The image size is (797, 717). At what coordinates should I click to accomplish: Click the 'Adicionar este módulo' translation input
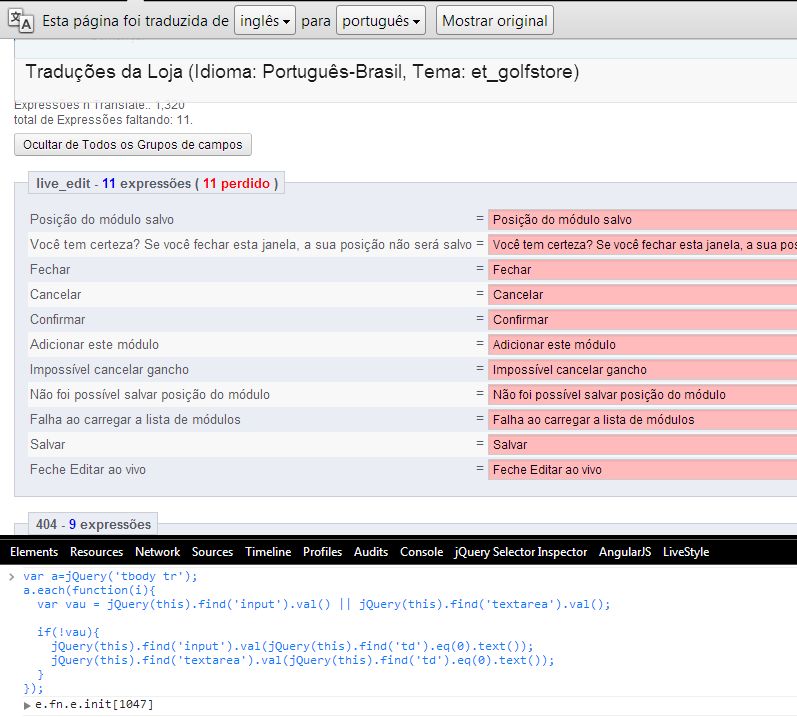tap(642, 345)
